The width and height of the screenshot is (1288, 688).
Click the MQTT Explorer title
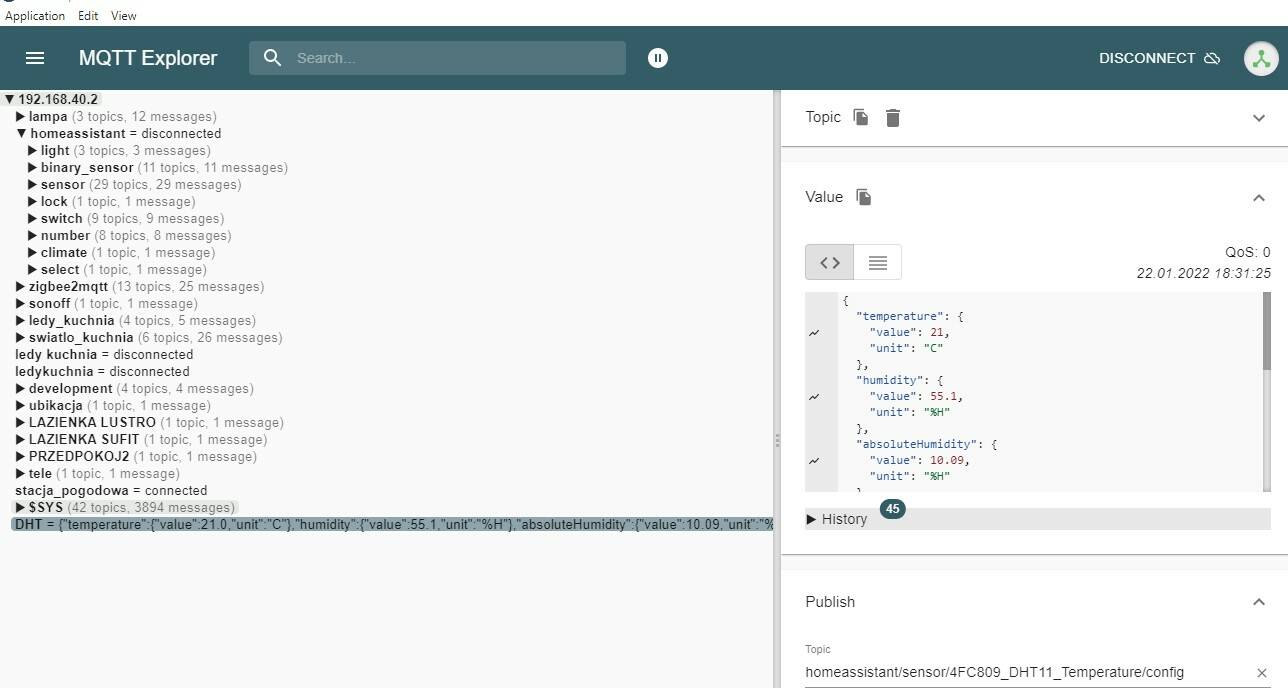tap(148, 58)
